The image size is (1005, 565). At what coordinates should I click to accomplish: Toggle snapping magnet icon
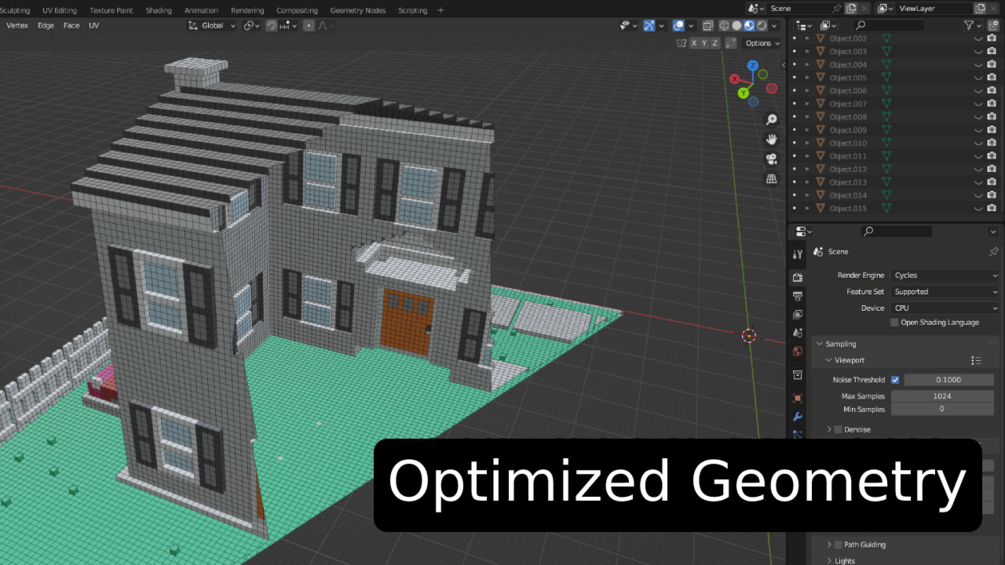[272, 26]
